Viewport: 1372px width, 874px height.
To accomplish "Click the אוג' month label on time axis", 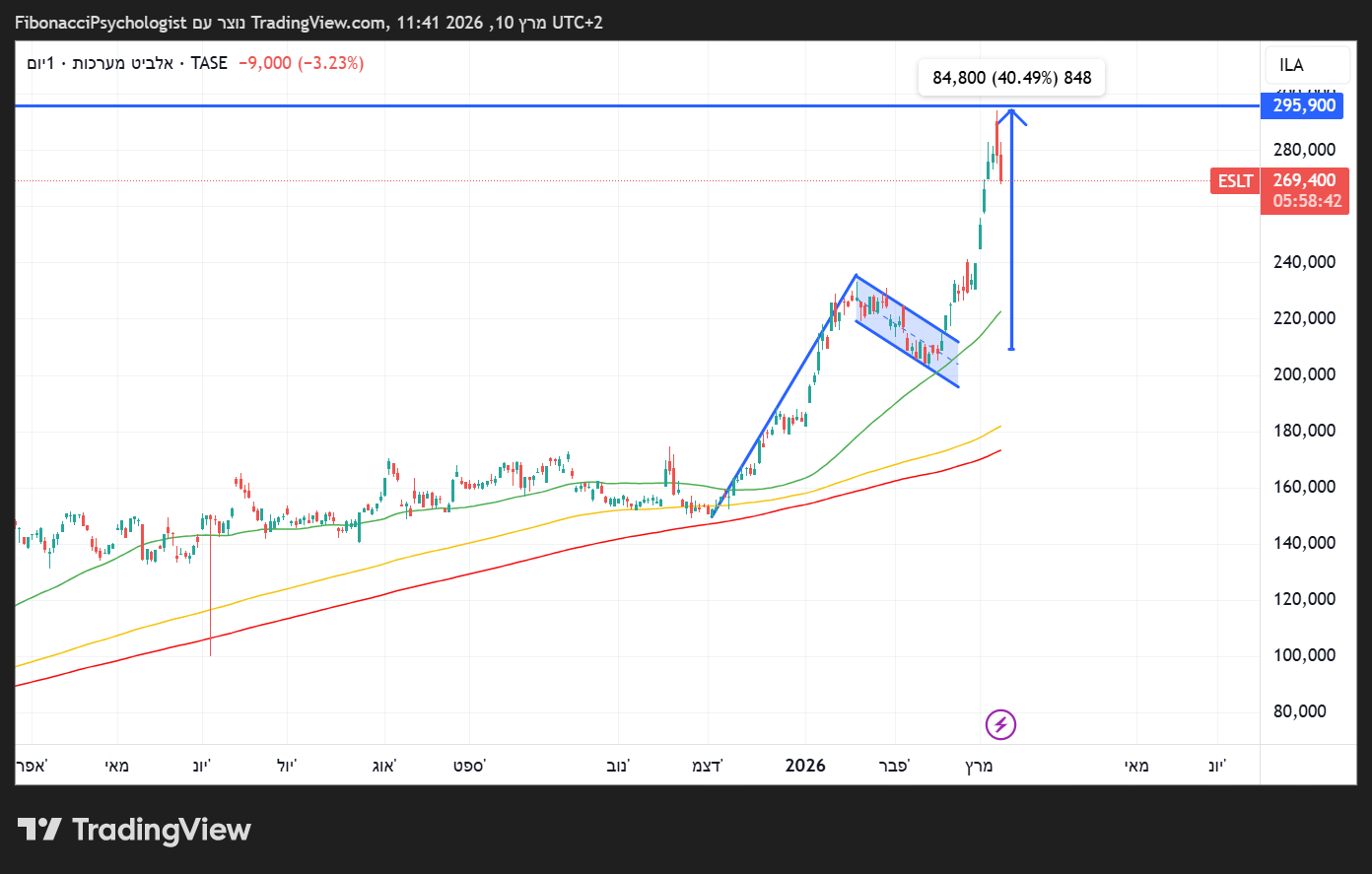I will [383, 766].
